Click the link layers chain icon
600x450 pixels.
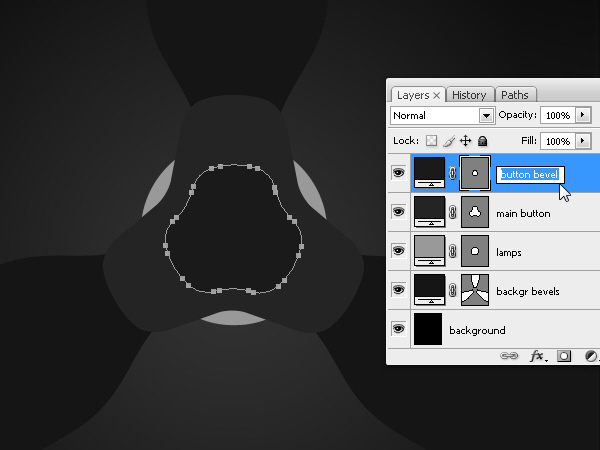click(x=509, y=356)
